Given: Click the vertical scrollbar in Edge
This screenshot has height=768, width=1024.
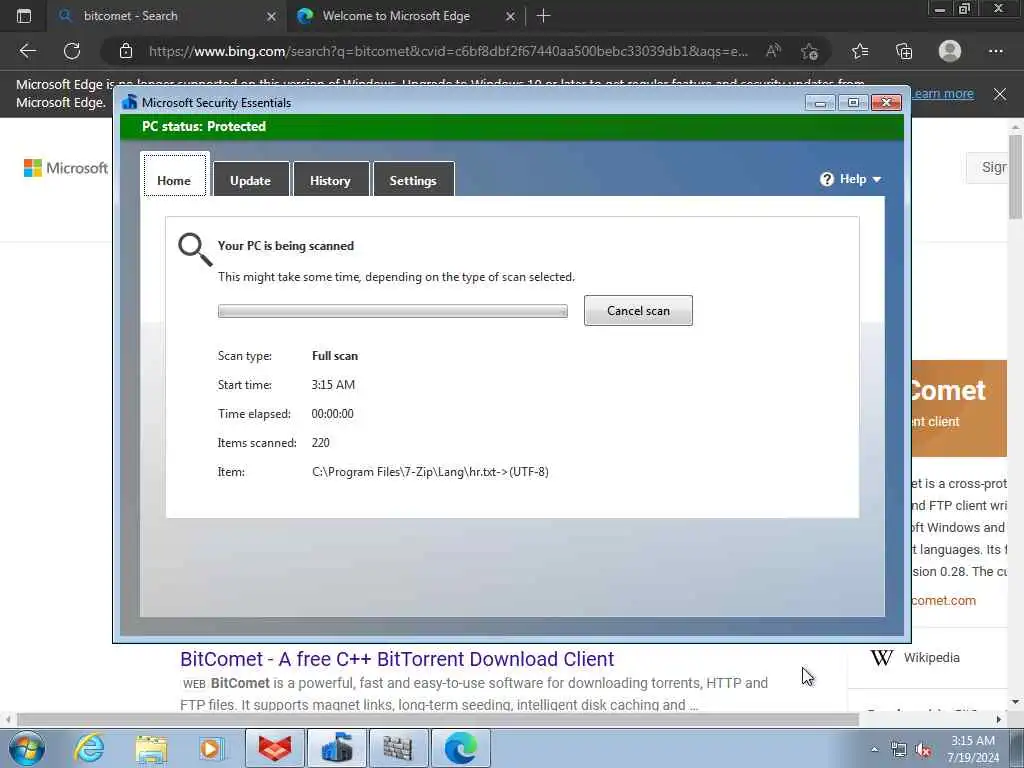Looking at the screenshot, I should click(x=1015, y=176).
